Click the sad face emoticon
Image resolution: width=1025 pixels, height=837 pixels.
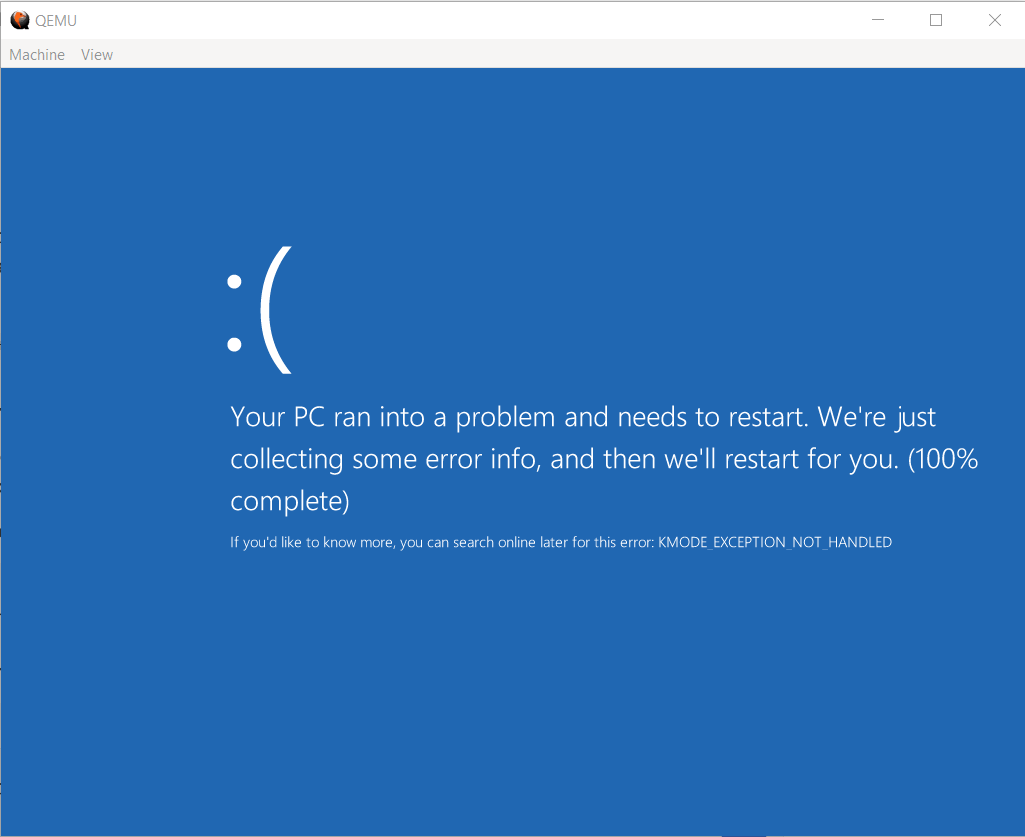click(260, 310)
